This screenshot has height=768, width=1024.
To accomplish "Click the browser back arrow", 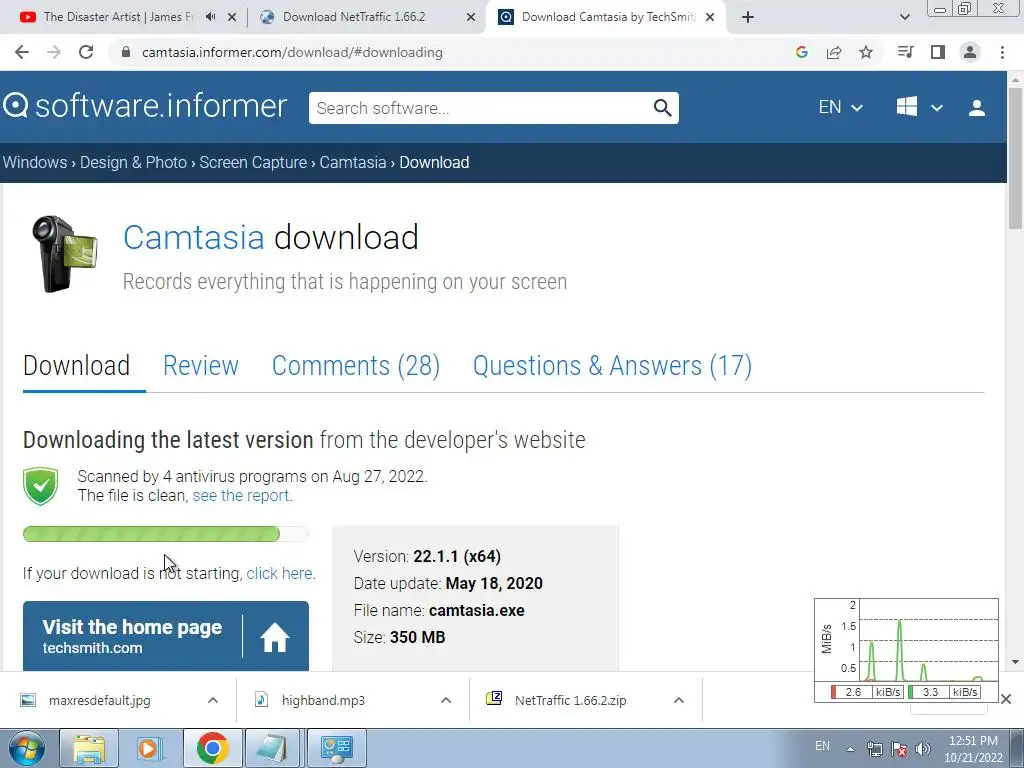I will coord(22,52).
